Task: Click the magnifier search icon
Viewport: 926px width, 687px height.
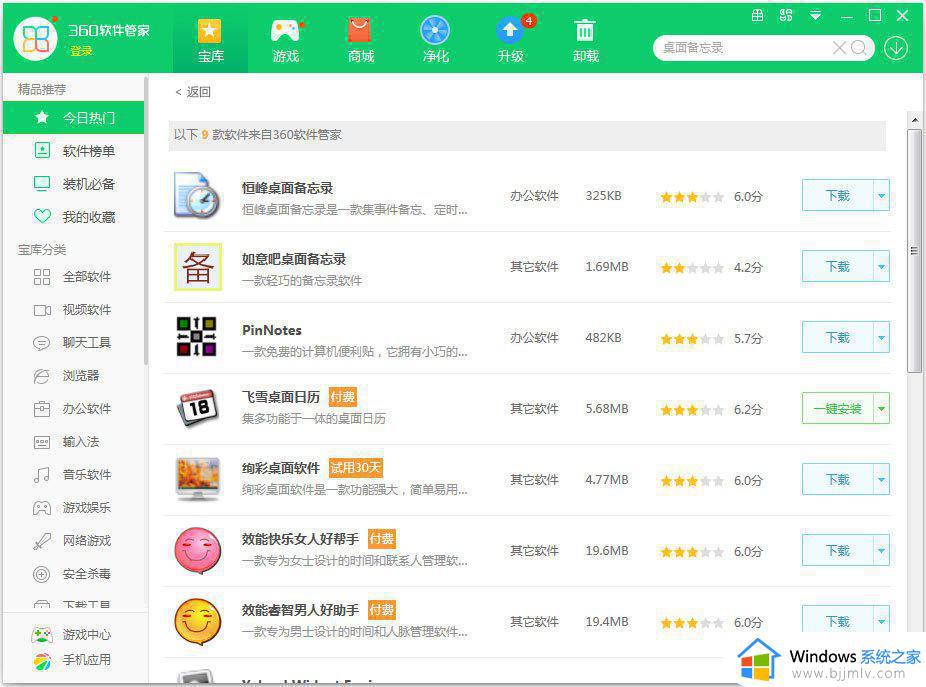Action: pyautogui.click(x=859, y=48)
